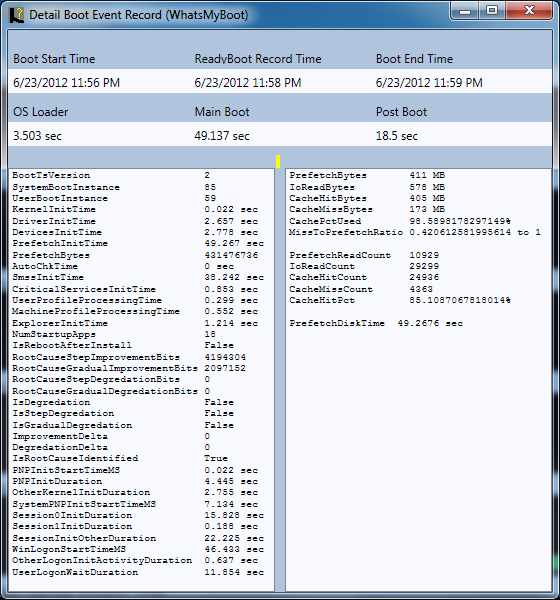Select the SystemBootInstance row

pos(114,187)
